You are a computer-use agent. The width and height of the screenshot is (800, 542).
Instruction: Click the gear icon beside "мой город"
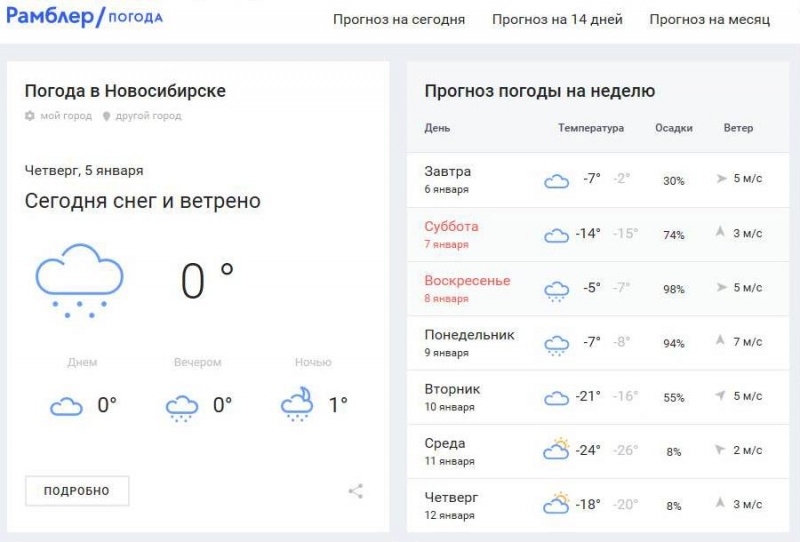[x=30, y=116]
